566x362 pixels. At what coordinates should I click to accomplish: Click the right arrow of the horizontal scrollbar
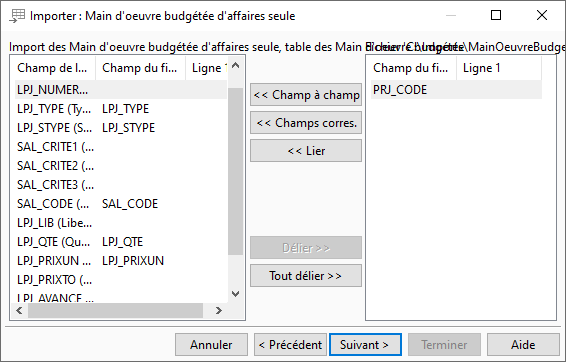218,310
